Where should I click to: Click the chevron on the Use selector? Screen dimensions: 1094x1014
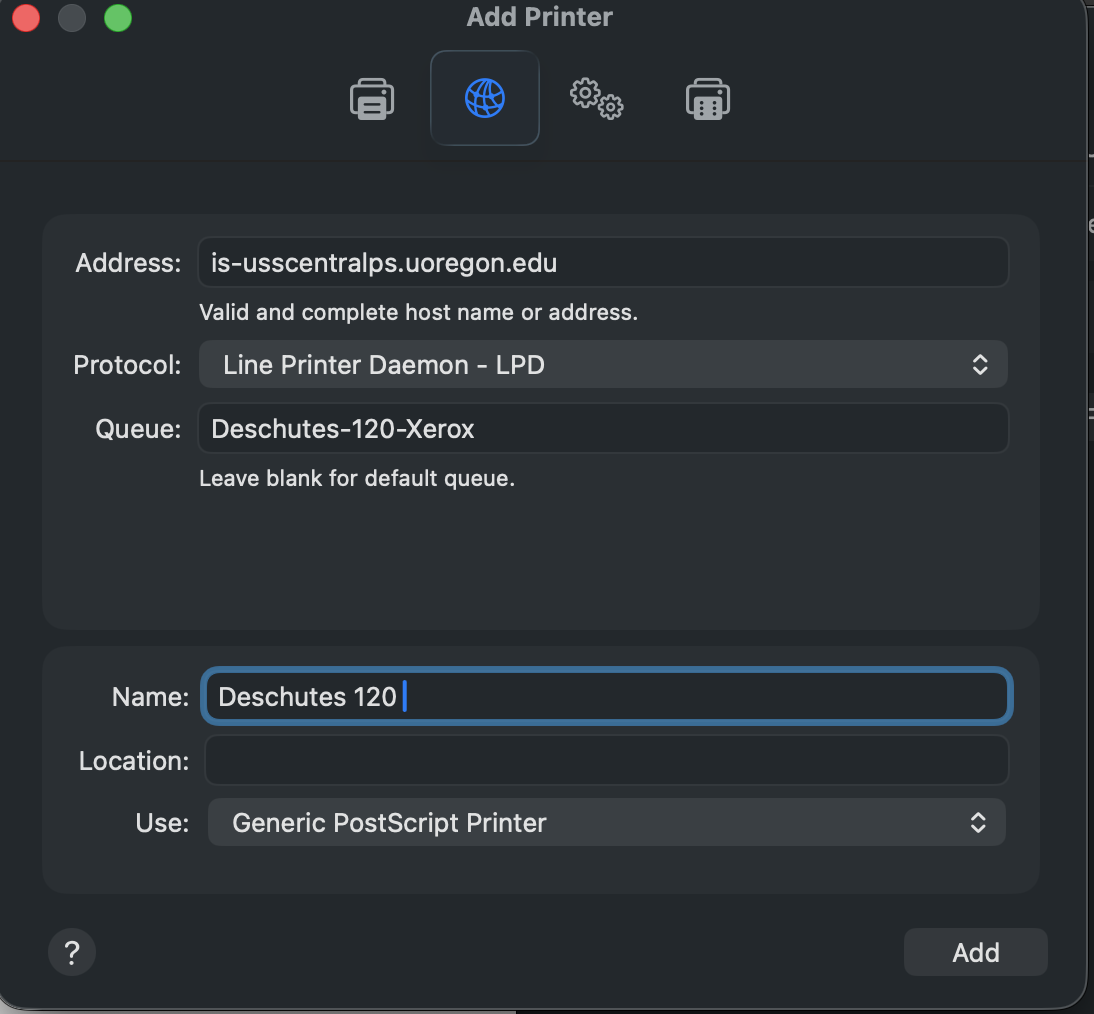[x=980, y=822]
